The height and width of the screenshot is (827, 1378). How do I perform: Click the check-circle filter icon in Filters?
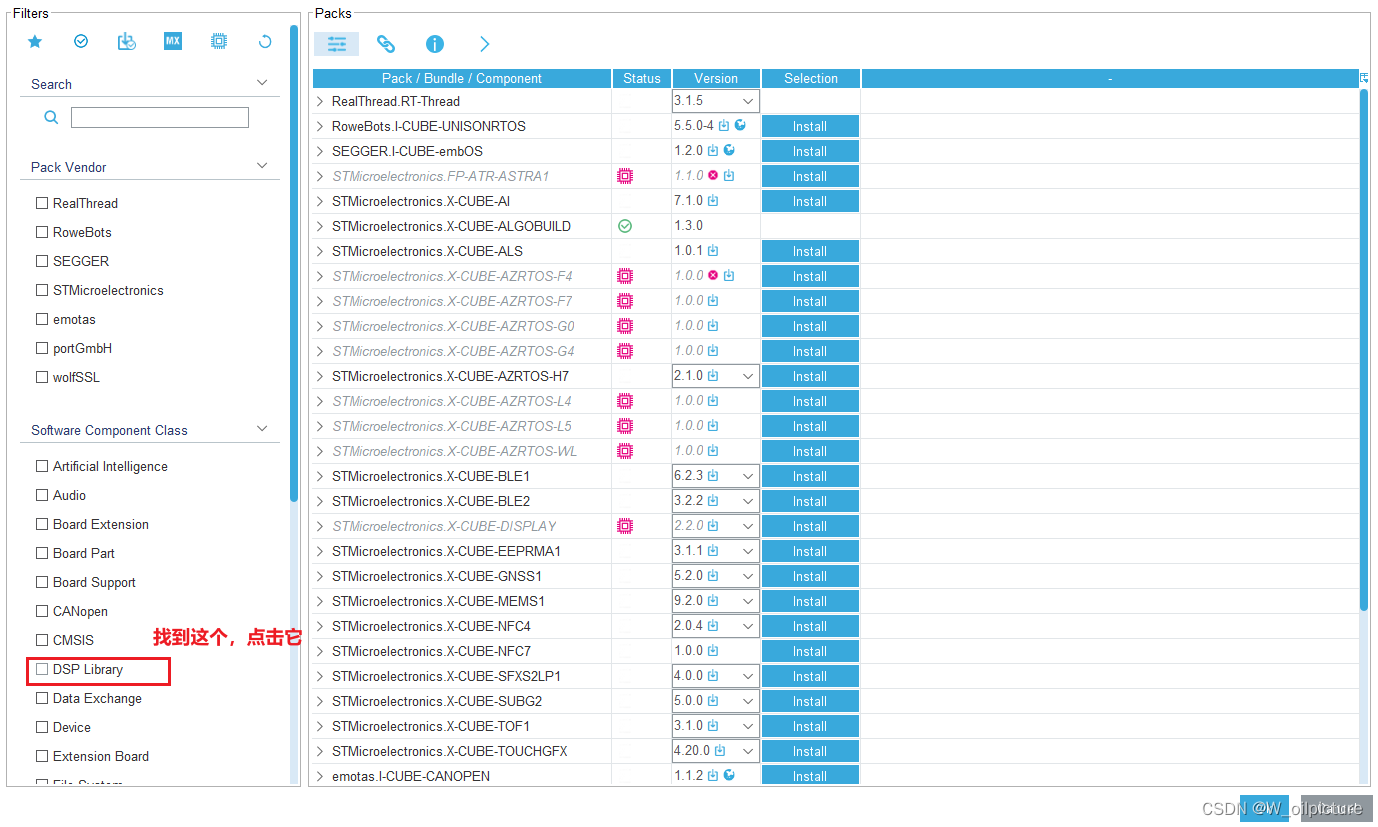(x=81, y=41)
